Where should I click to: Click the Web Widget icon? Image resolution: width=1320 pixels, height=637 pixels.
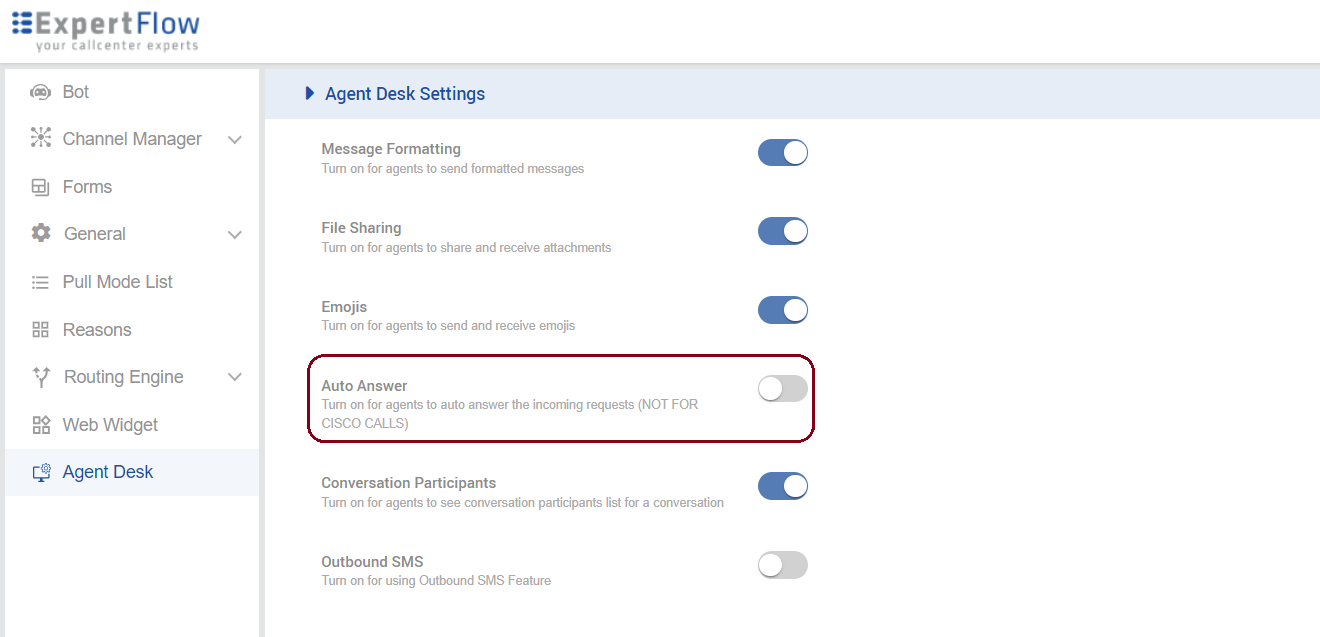pyautogui.click(x=41, y=425)
